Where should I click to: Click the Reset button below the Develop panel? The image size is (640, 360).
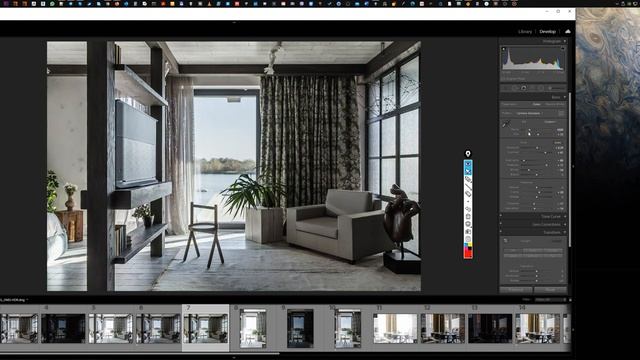click(x=551, y=290)
